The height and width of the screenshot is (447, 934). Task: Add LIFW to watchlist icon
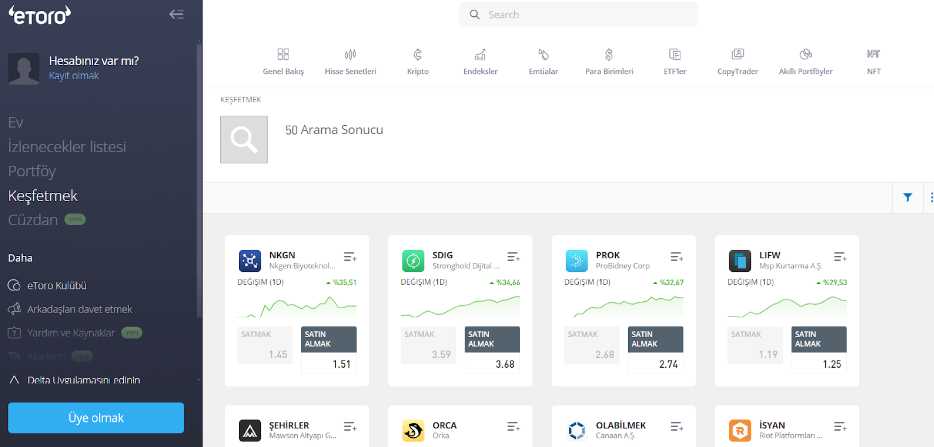click(840, 257)
